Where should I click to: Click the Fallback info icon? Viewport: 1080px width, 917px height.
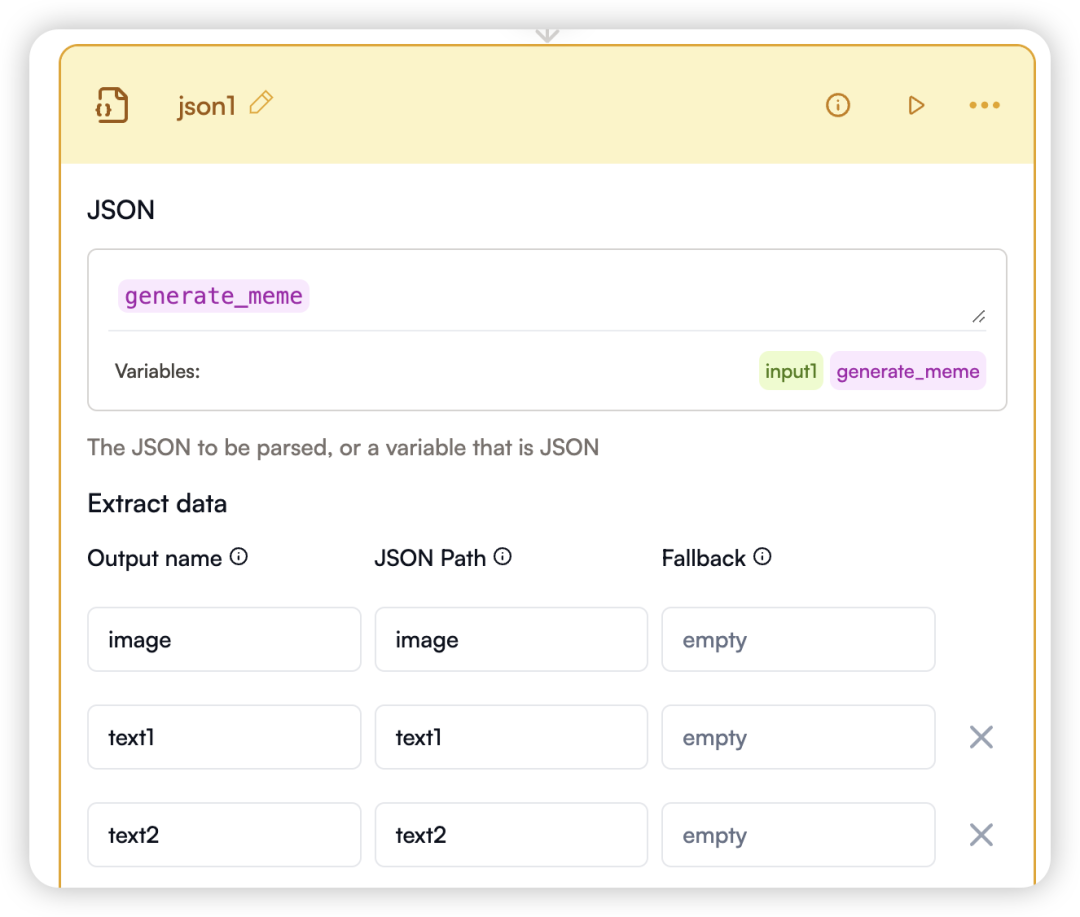(763, 557)
